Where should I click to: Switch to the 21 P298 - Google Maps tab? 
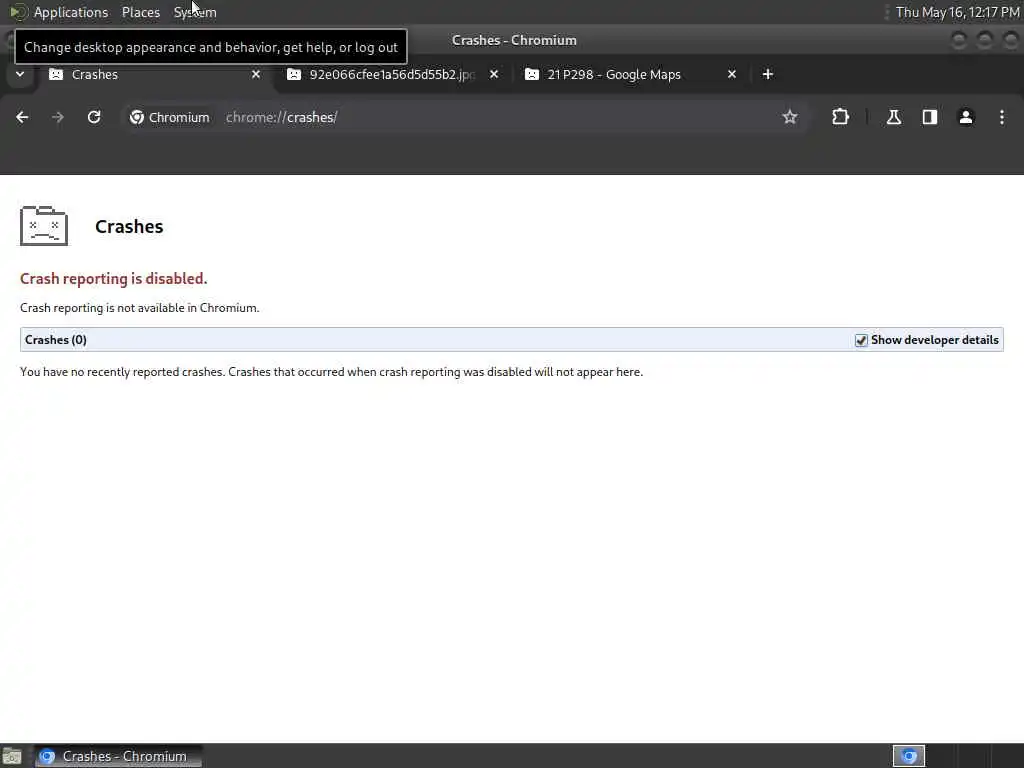[x=630, y=74]
